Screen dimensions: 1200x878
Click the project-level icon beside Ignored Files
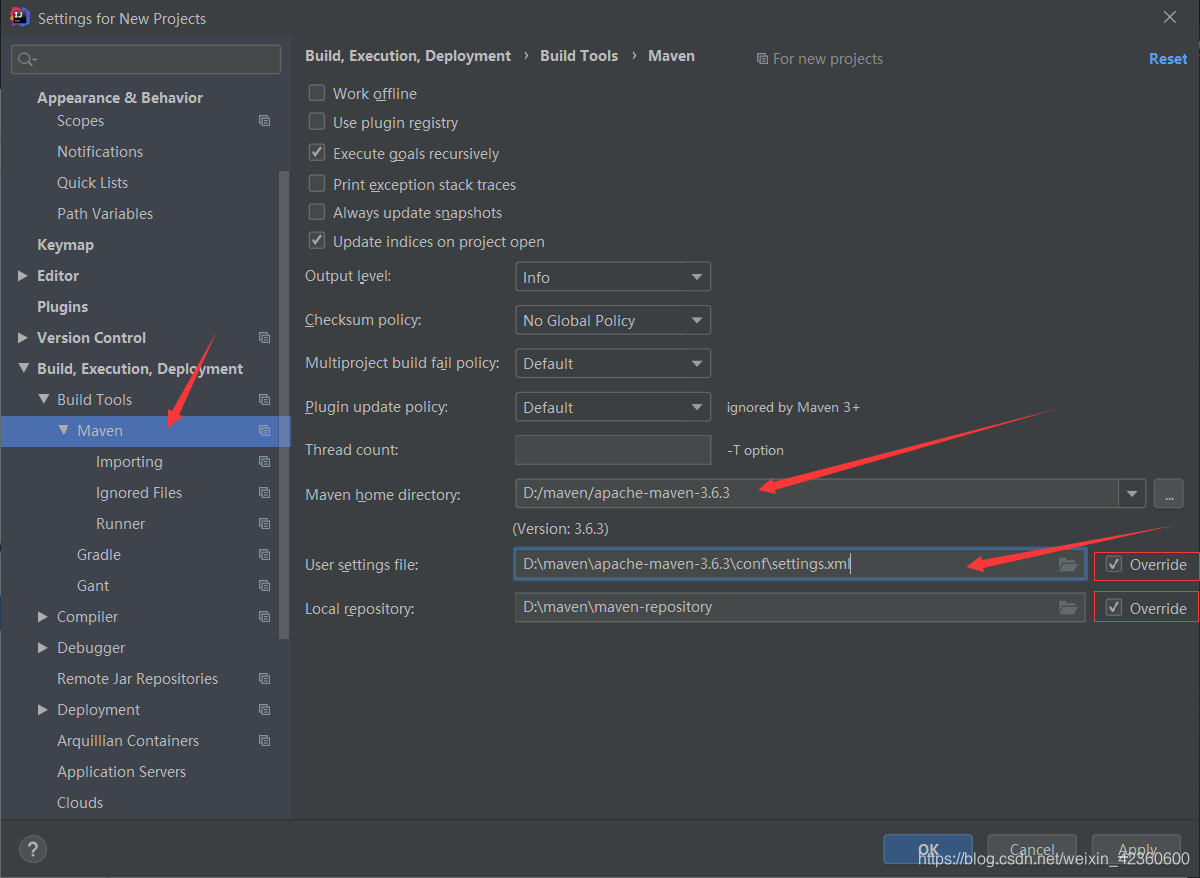tap(264, 493)
